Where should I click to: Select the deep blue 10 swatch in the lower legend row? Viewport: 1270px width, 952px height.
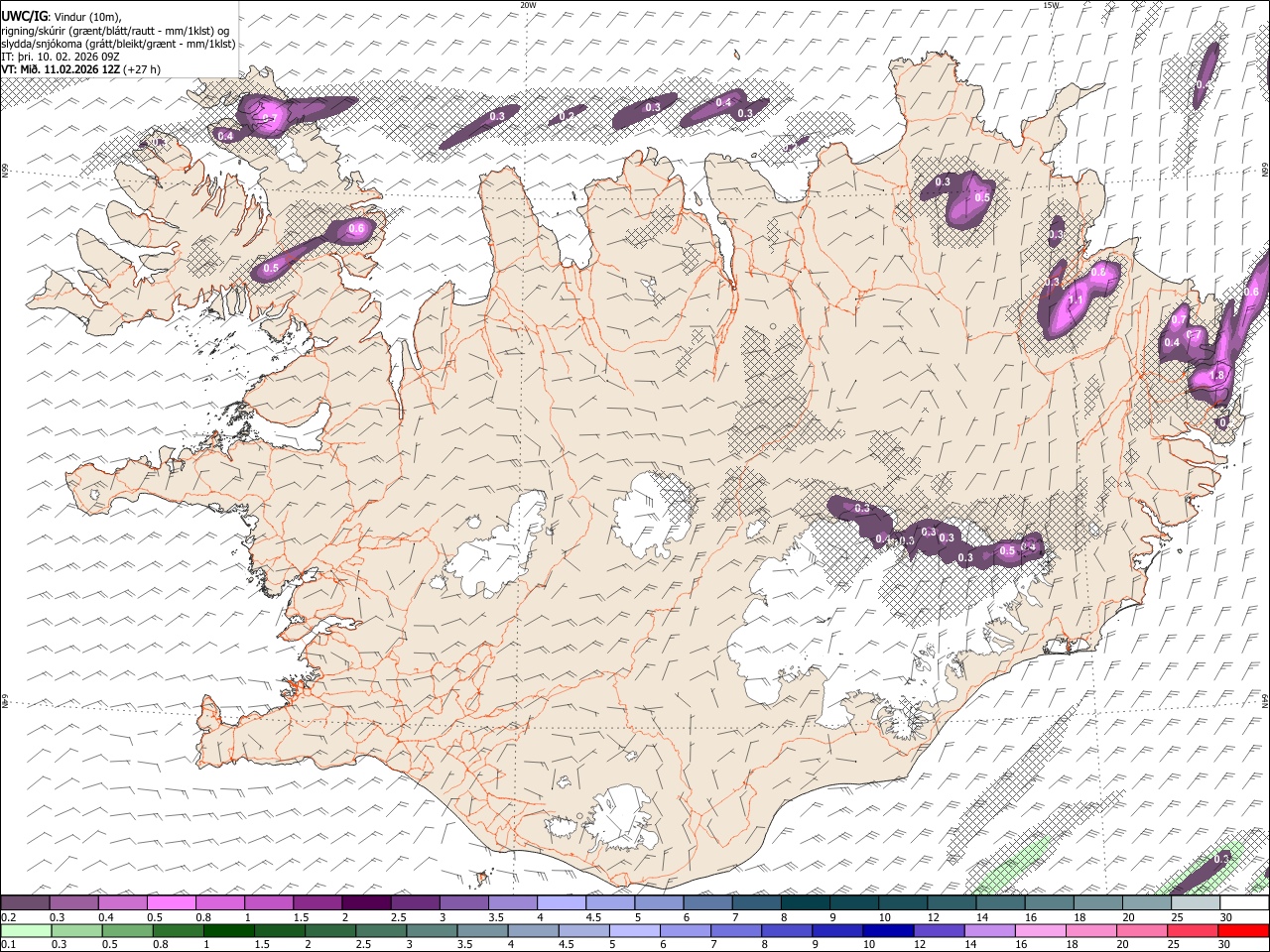click(x=889, y=930)
